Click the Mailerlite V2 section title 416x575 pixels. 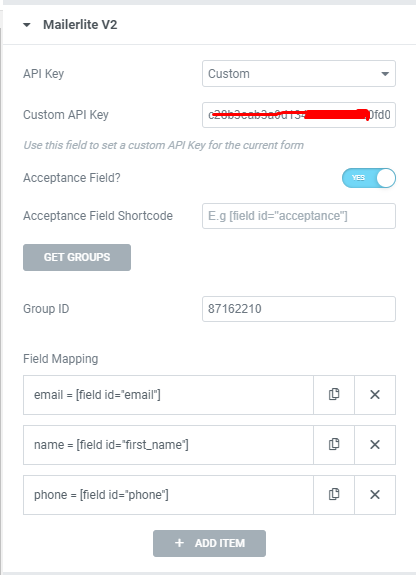click(x=80, y=25)
